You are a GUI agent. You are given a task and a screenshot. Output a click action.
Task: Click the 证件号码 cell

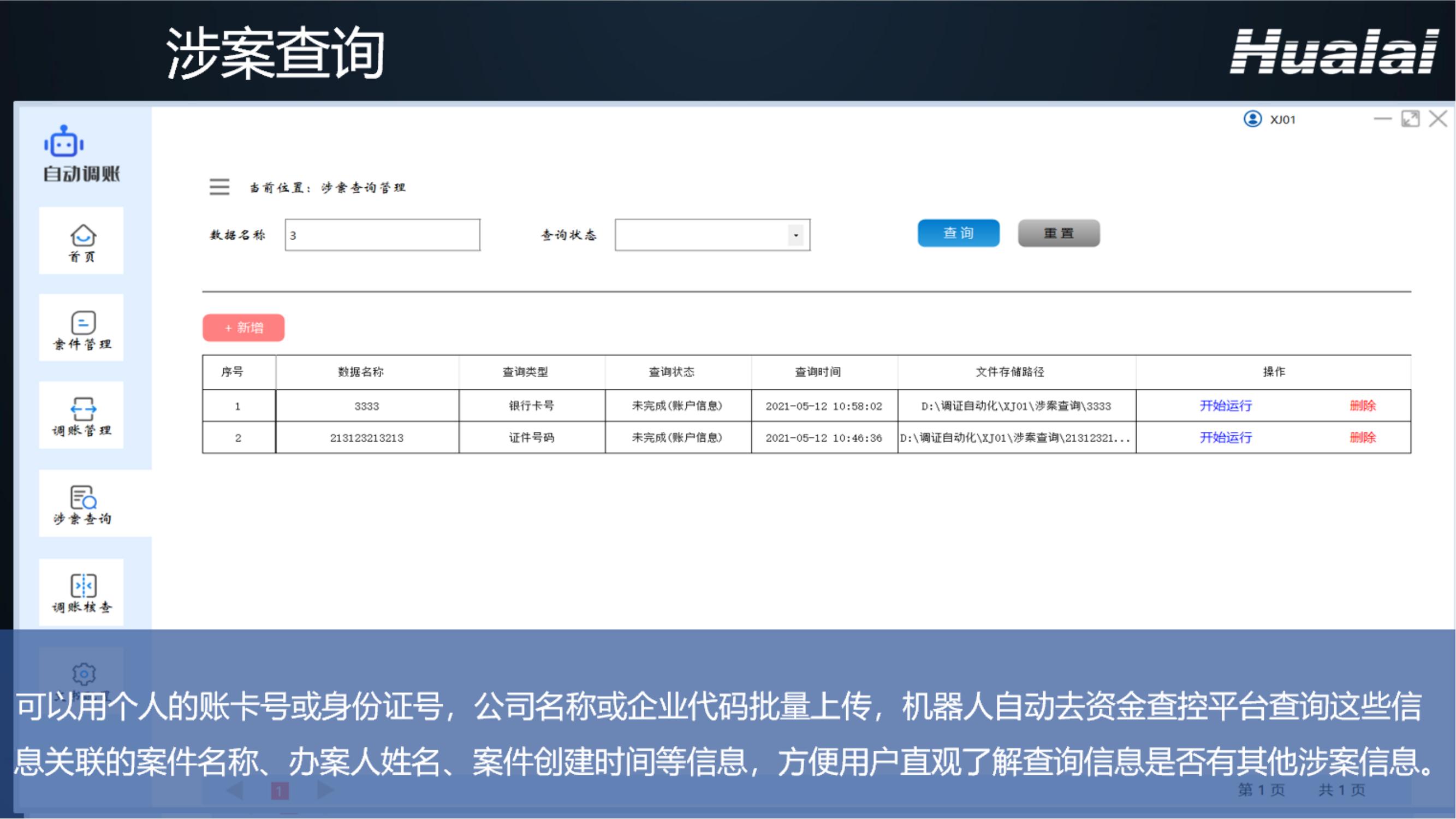pyautogui.click(x=532, y=438)
